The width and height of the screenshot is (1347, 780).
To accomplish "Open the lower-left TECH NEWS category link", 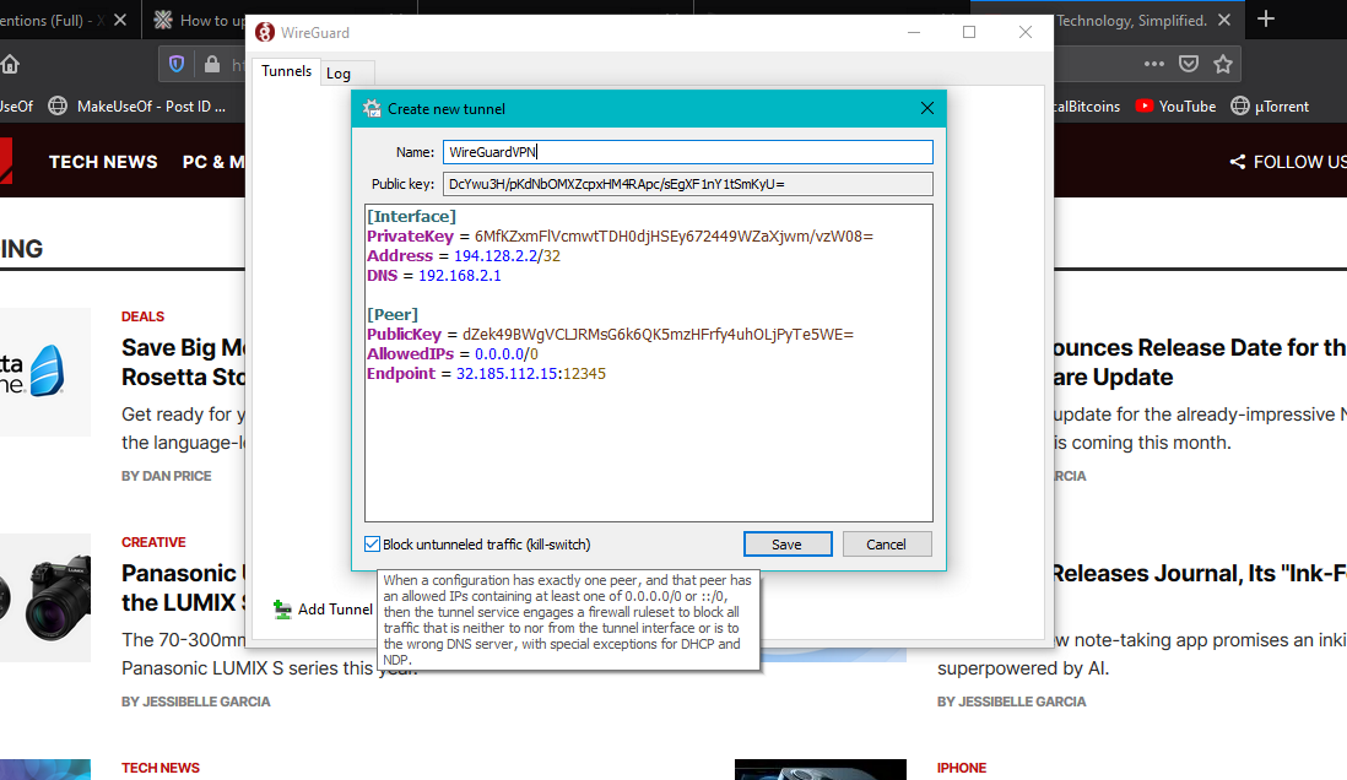I will [160, 768].
